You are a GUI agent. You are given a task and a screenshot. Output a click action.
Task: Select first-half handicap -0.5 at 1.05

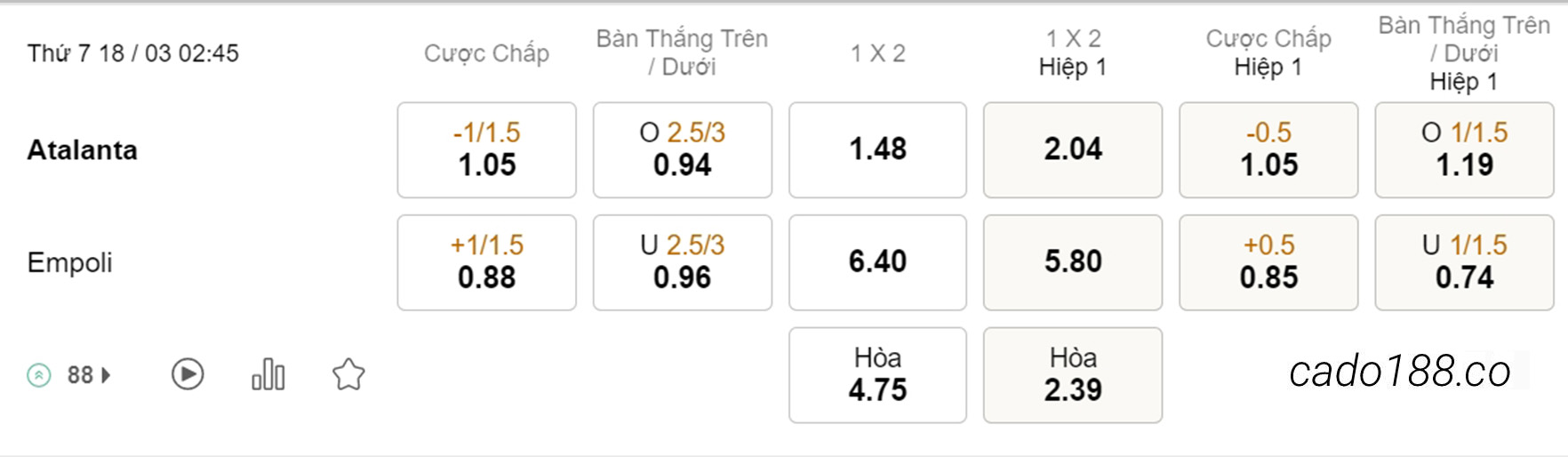[x=1268, y=149]
